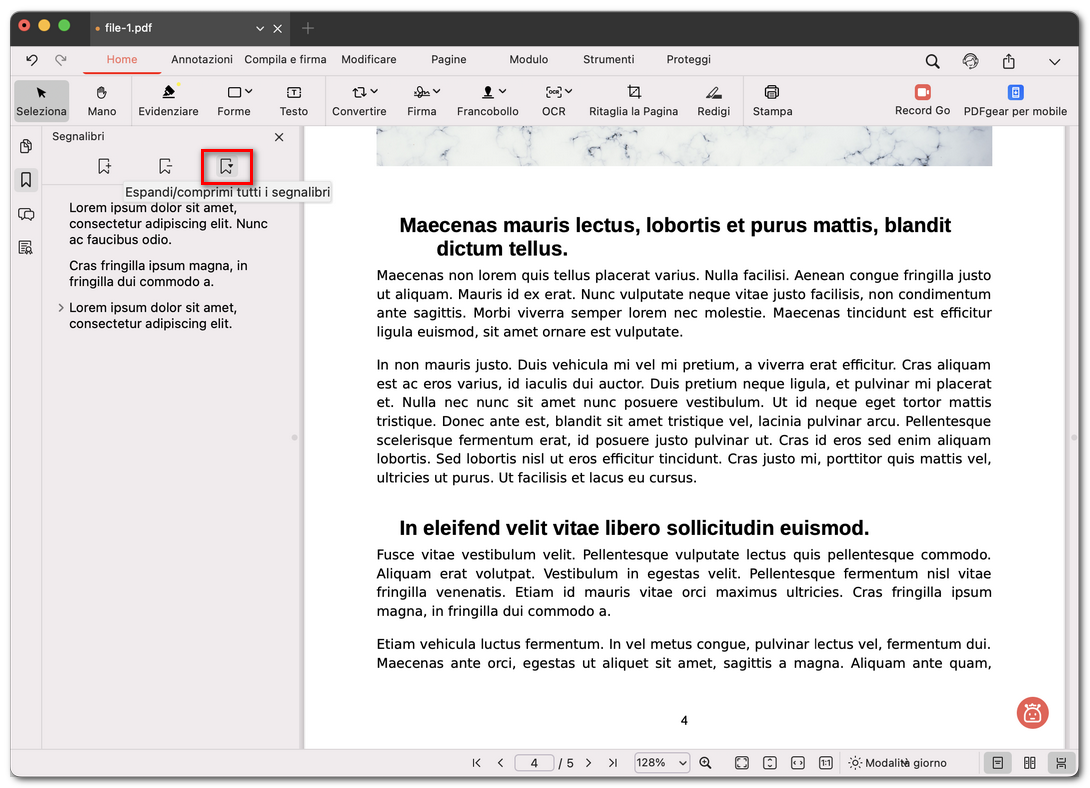Add a new bookmark in Segnalibri panel

[x=104, y=165]
